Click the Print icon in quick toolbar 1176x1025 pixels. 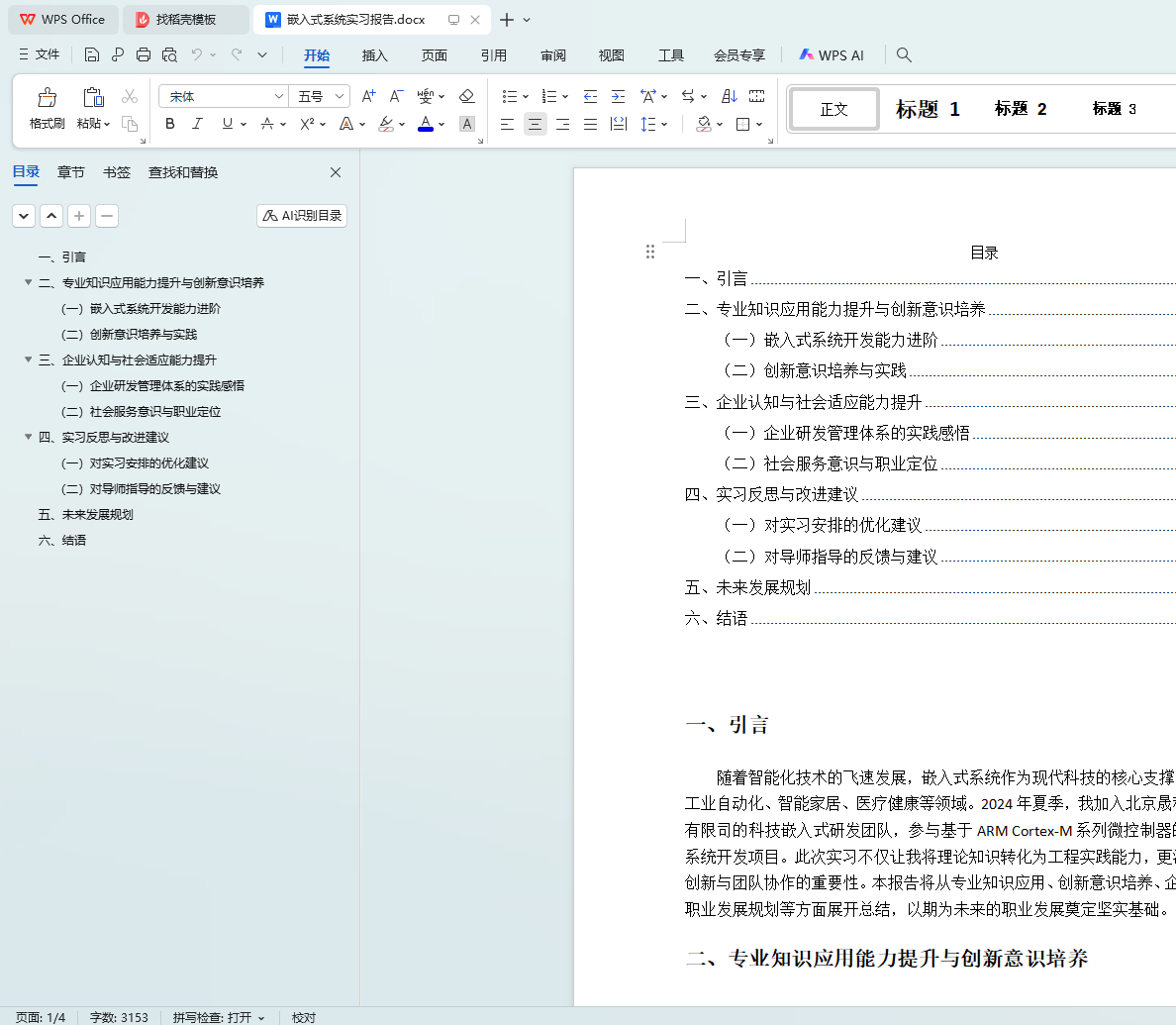(144, 54)
